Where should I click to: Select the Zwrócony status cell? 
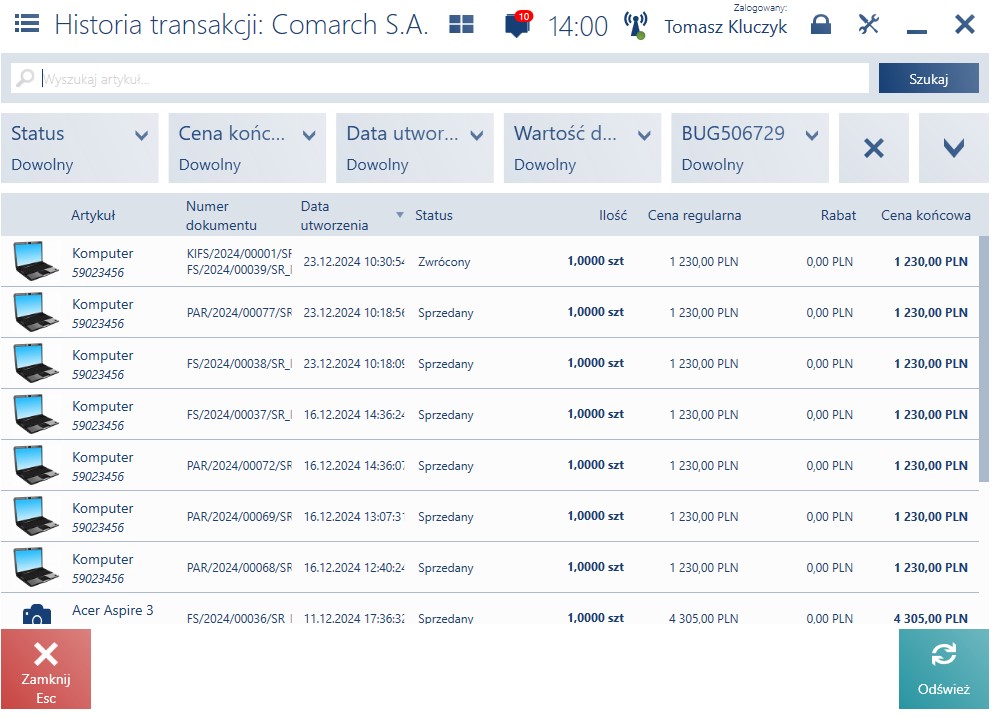click(444, 262)
